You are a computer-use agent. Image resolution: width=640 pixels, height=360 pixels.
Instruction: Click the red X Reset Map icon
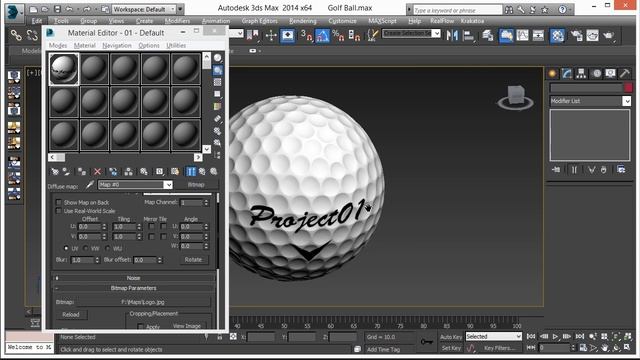(x=97, y=172)
